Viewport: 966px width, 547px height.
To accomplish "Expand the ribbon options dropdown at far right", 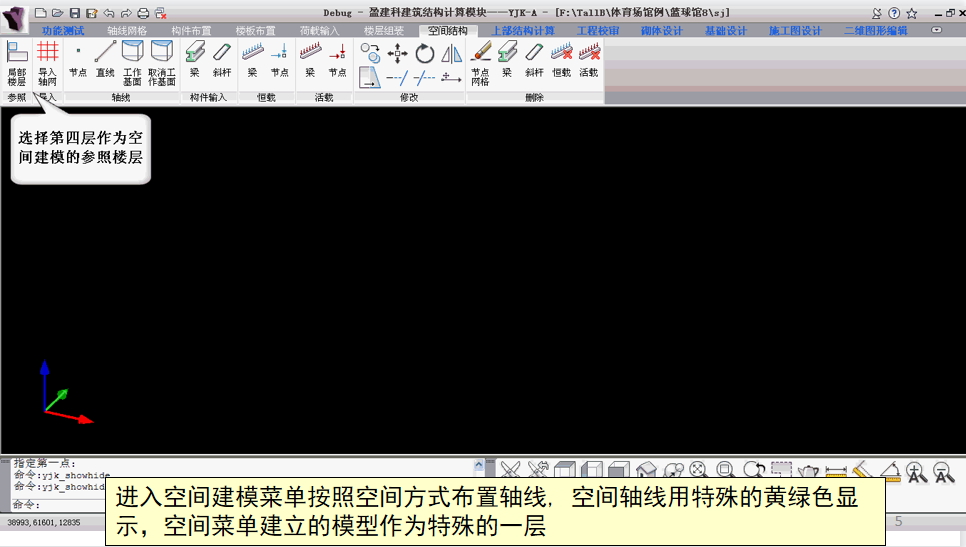I will 936,30.
